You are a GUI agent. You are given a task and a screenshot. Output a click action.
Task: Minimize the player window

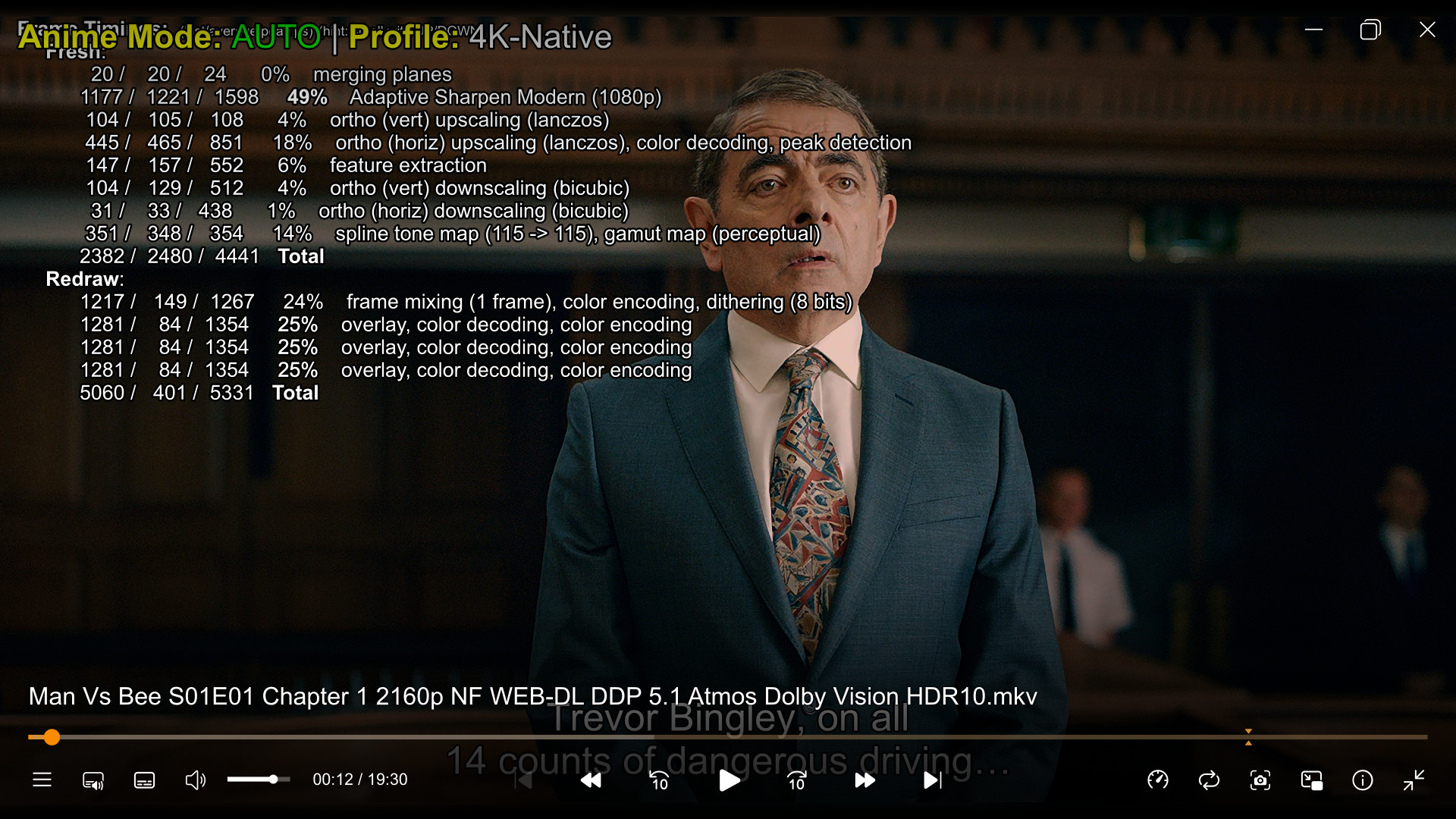pyautogui.click(x=1313, y=30)
